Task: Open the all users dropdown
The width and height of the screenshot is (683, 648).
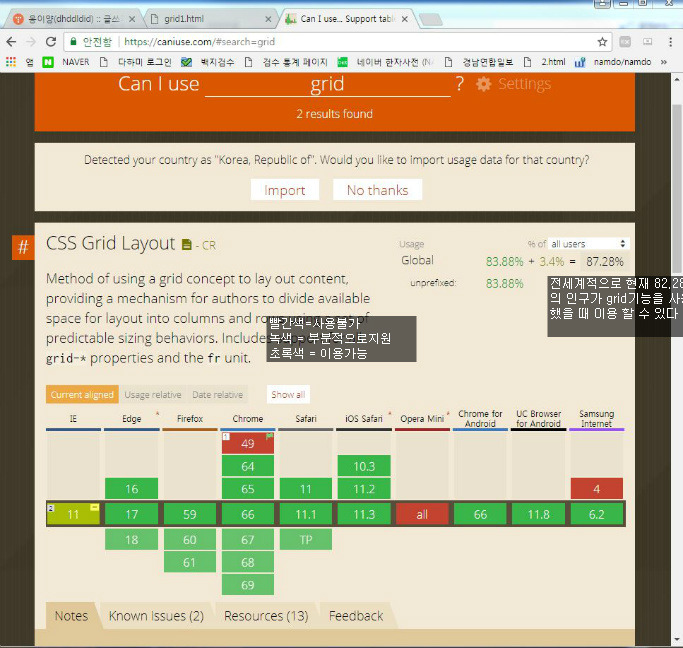Action: [588, 244]
